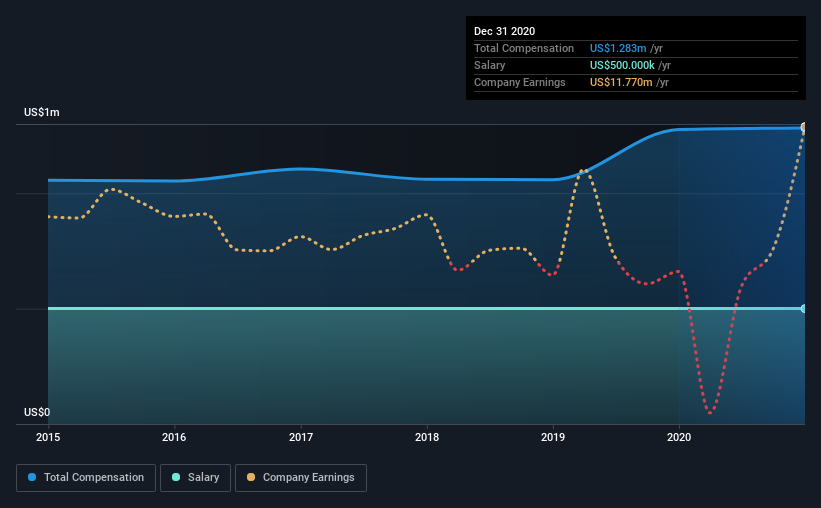Click the 2015 x-axis label
821x508 pixels.
coord(48,437)
